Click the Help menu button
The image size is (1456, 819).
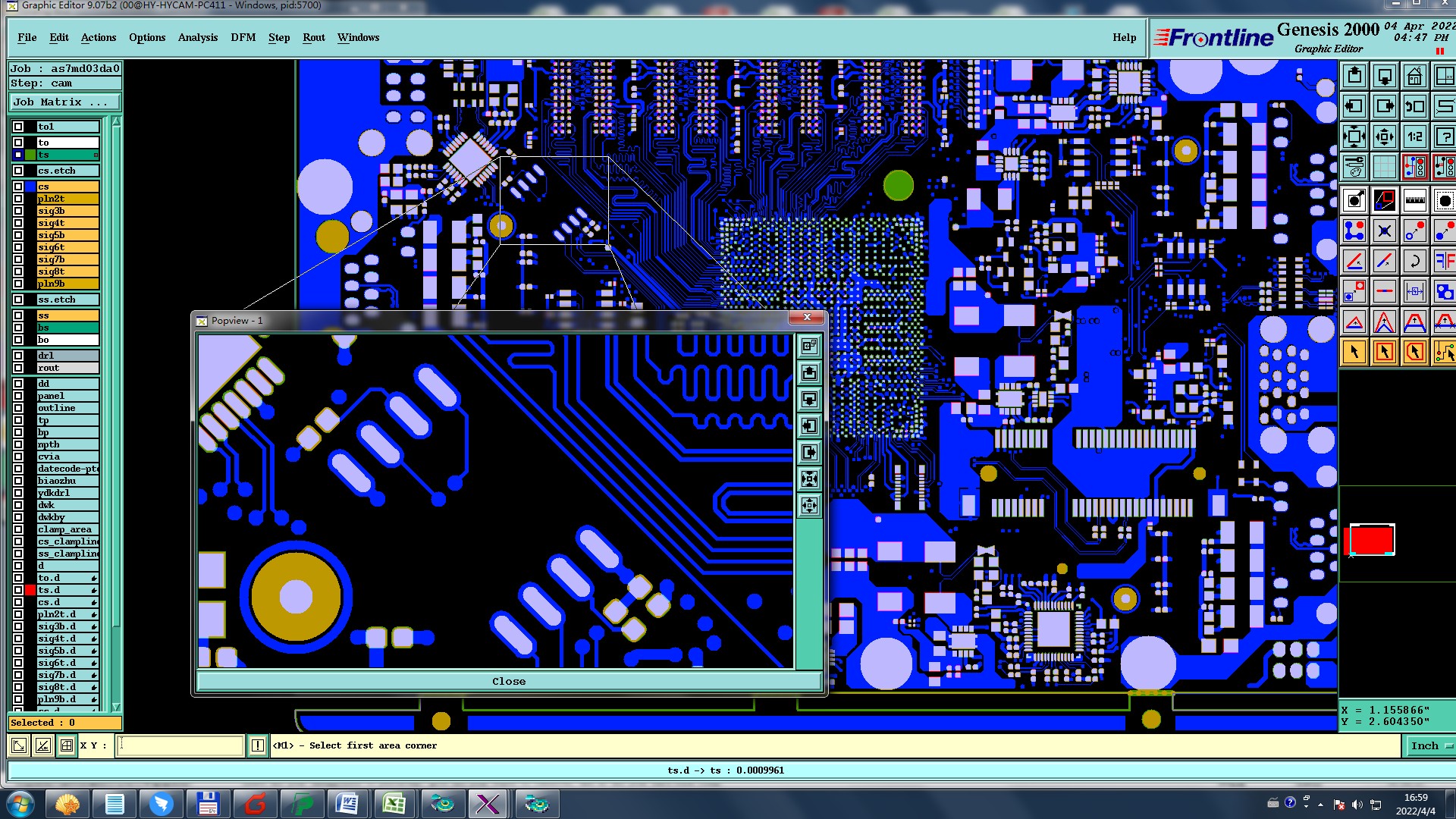pyautogui.click(x=1124, y=37)
